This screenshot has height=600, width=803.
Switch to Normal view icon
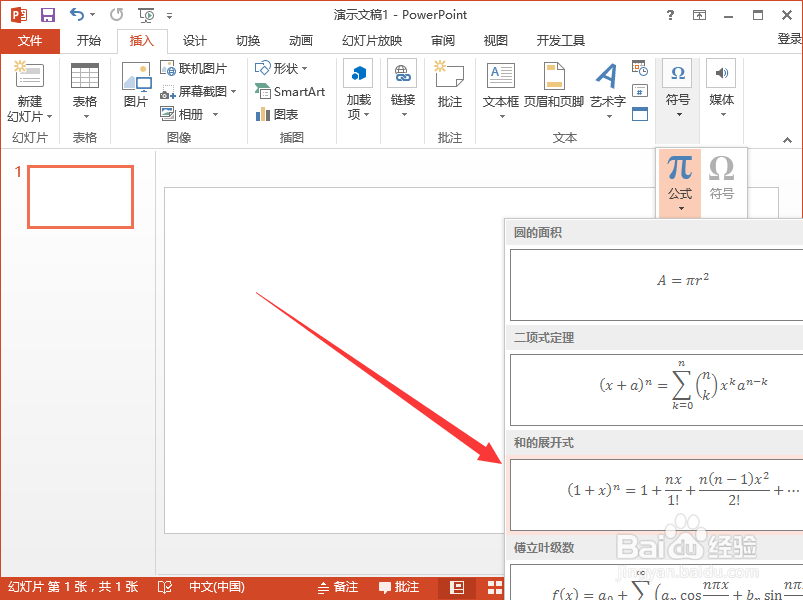point(457,587)
